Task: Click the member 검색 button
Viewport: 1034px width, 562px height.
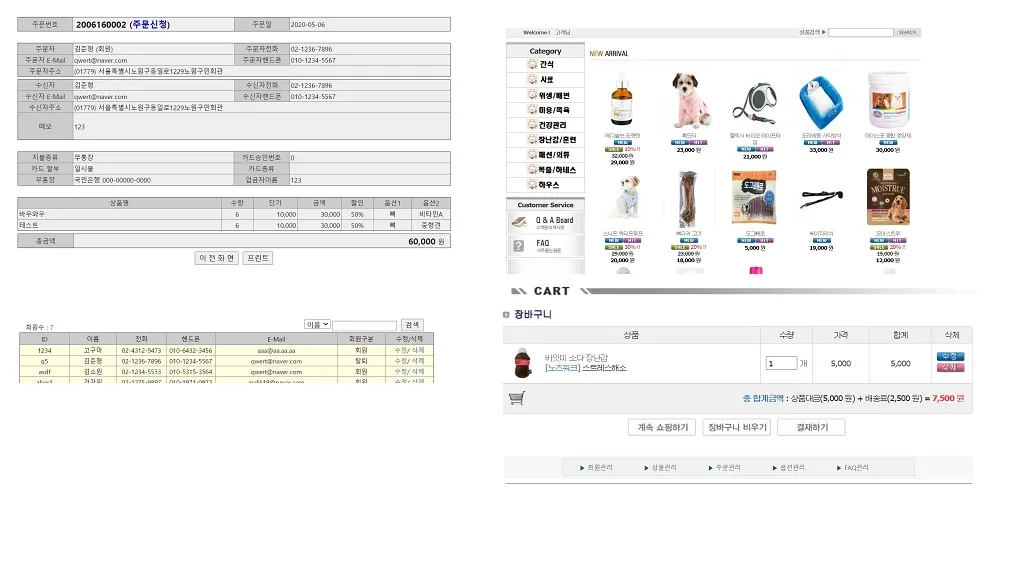Action: pos(412,325)
